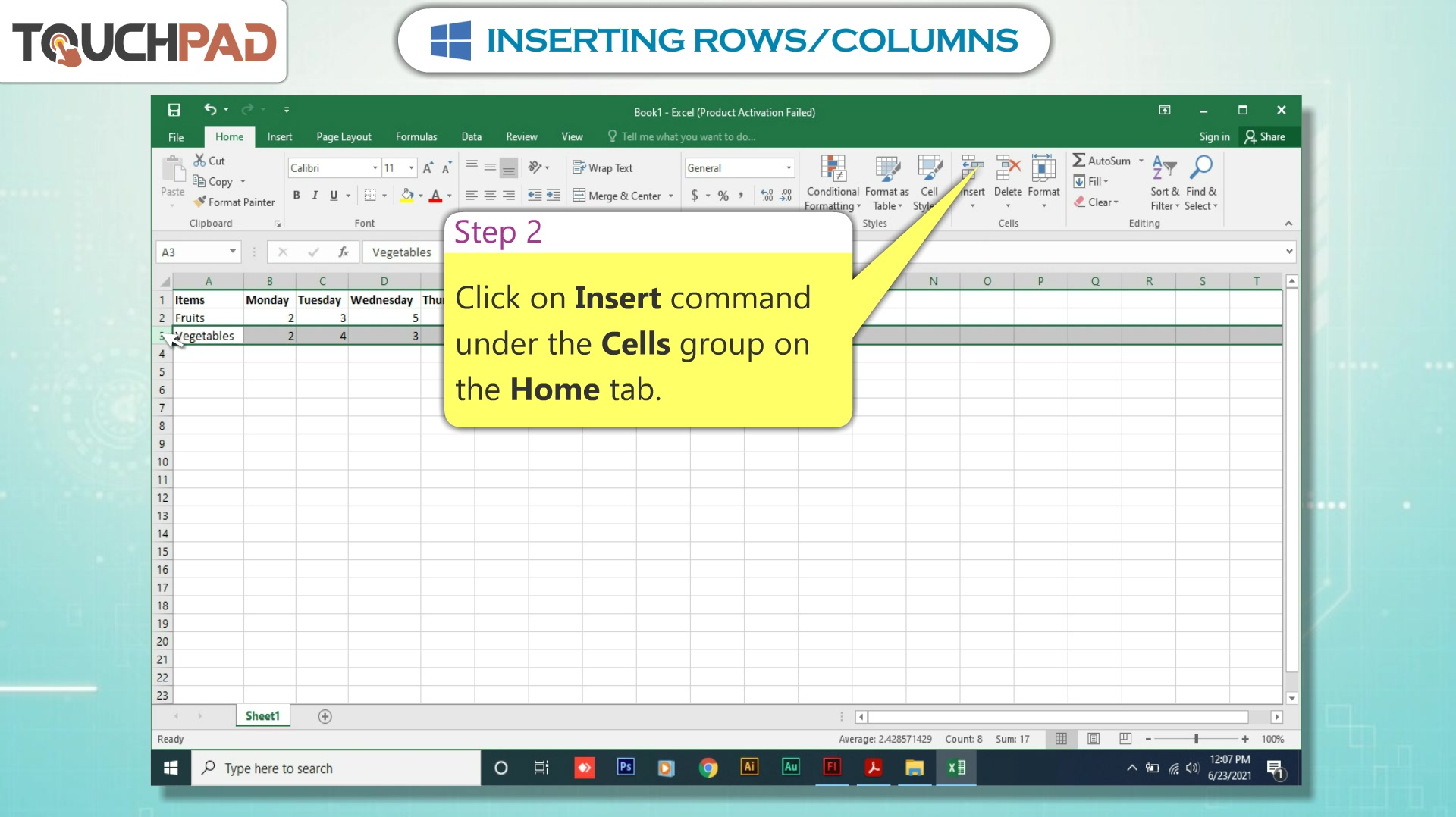The image size is (1456, 817).
Task: Open the Format cells command
Action: point(1043,183)
